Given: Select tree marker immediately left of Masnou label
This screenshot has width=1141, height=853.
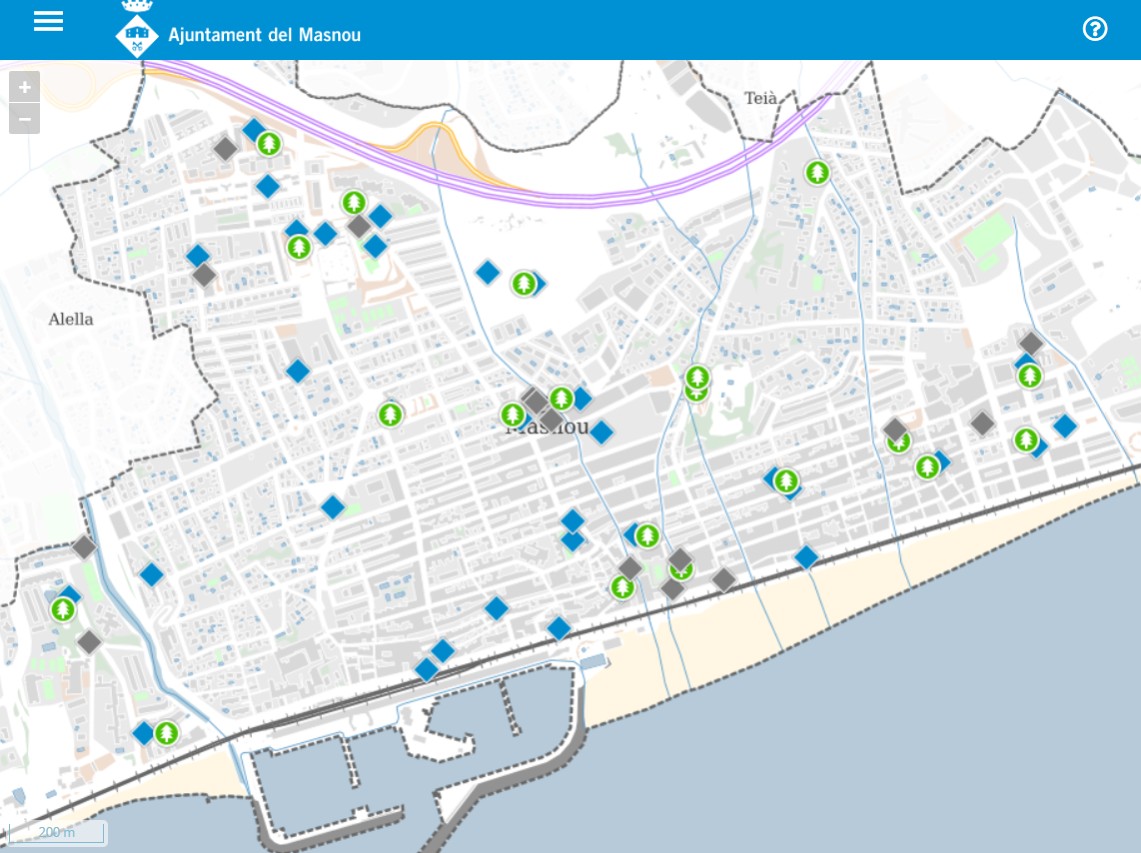Looking at the screenshot, I should pyautogui.click(x=512, y=416).
